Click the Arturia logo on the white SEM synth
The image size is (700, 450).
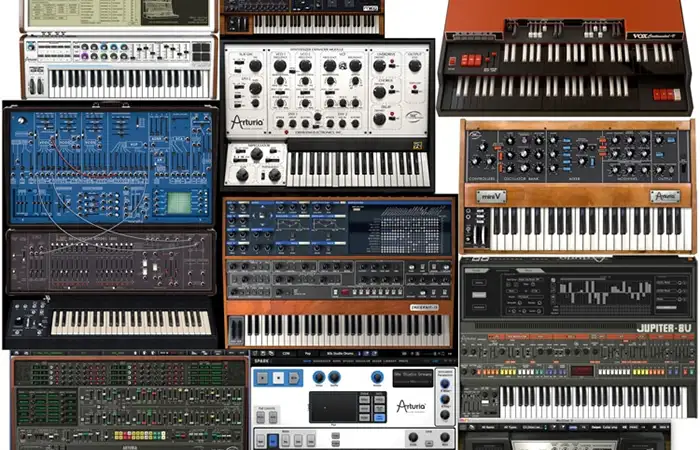(247, 122)
